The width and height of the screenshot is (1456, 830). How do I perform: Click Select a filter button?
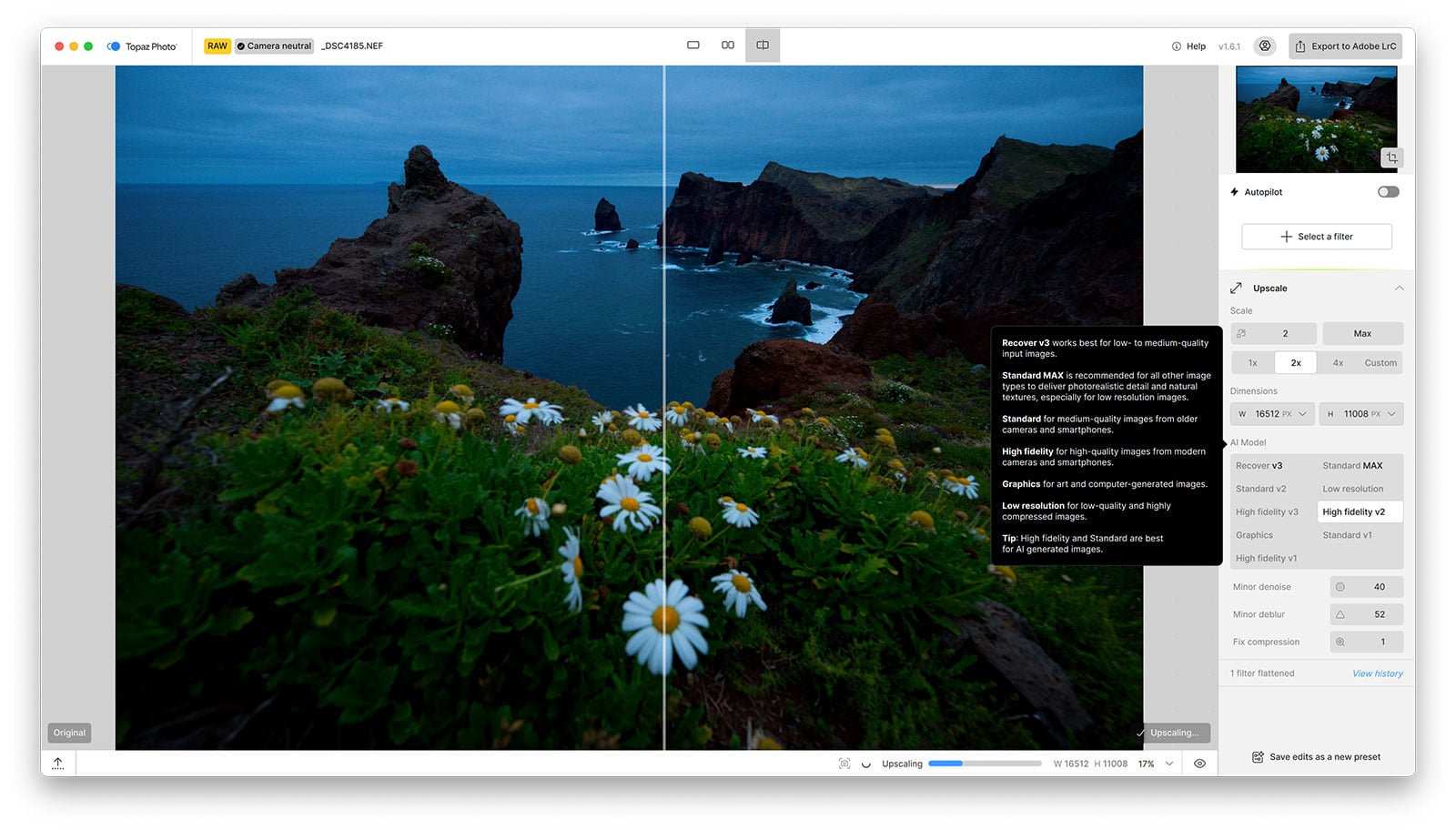(x=1317, y=237)
